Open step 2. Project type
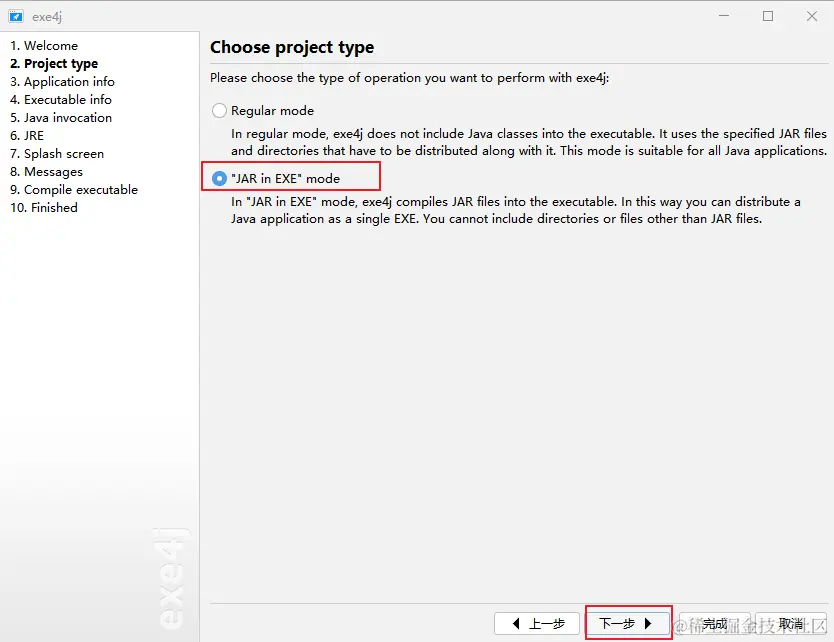This screenshot has height=642, width=834. click(54, 64)
